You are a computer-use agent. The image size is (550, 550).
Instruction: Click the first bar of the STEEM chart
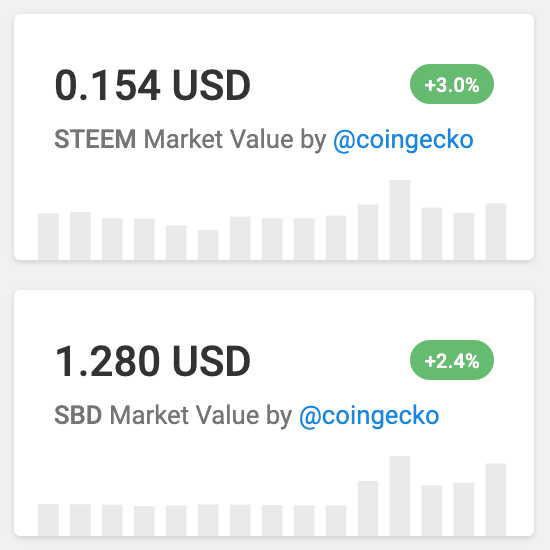(48, 236)
